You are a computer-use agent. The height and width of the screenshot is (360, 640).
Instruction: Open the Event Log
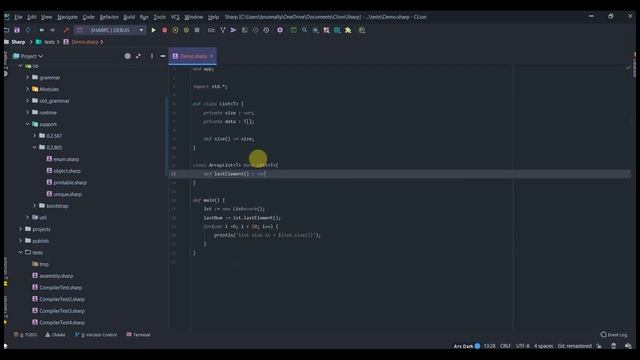pos(613,335)
